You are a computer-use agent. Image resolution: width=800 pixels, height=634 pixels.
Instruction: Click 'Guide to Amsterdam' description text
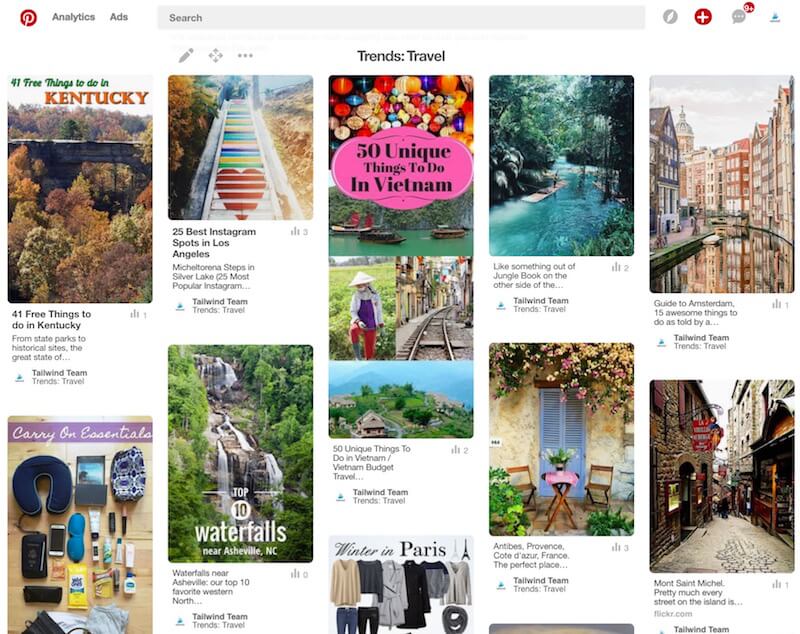(695, 312)
